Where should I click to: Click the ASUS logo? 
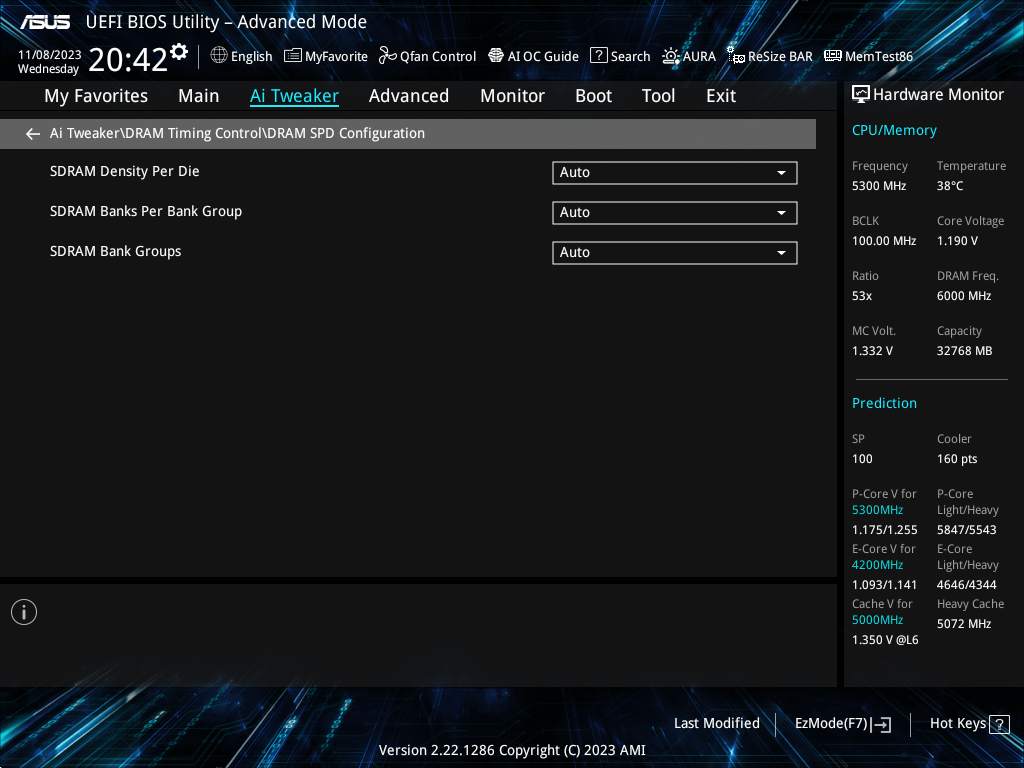[44, 22]
